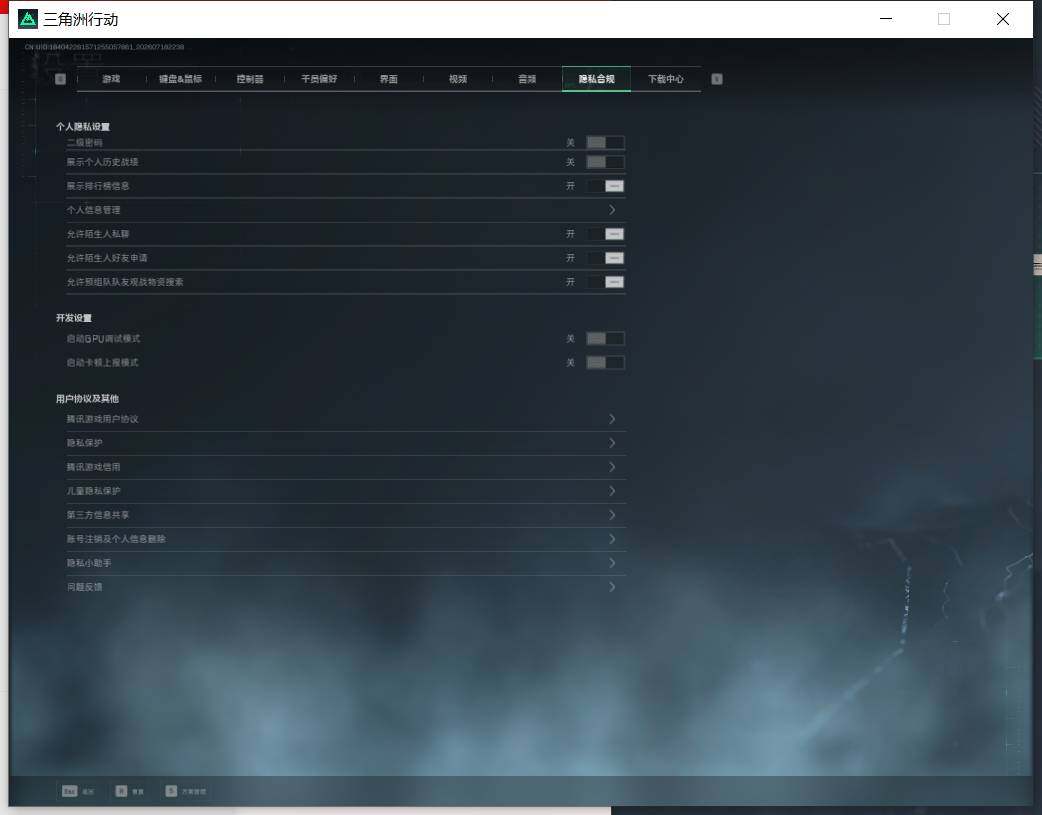Click the arrow on 隐私小助手 row
Screen dimensions: 1042x815
pos(612,563)
